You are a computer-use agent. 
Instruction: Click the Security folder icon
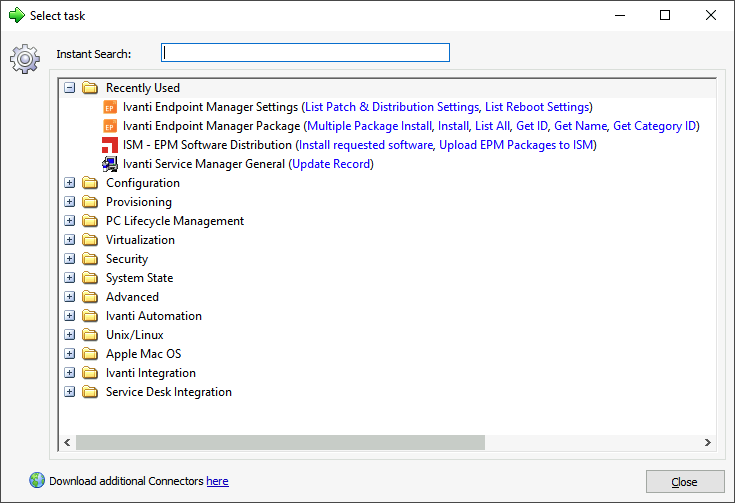click(90, 259)
